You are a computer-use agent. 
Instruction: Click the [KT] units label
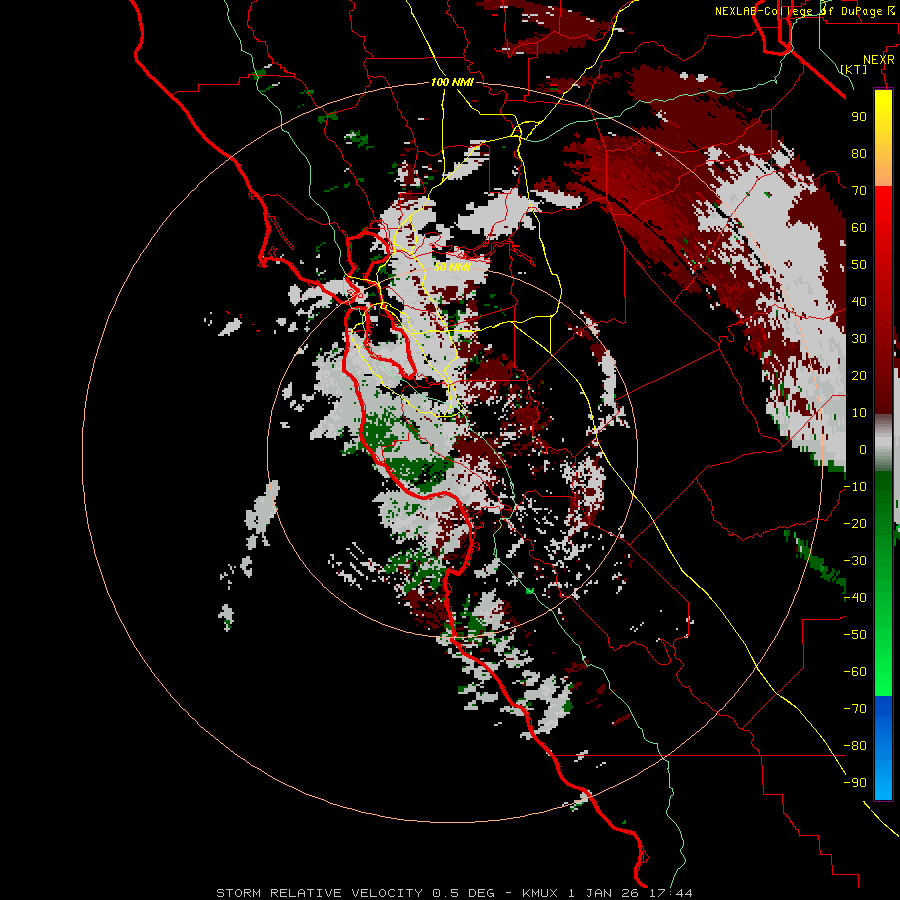coord(854,69)
